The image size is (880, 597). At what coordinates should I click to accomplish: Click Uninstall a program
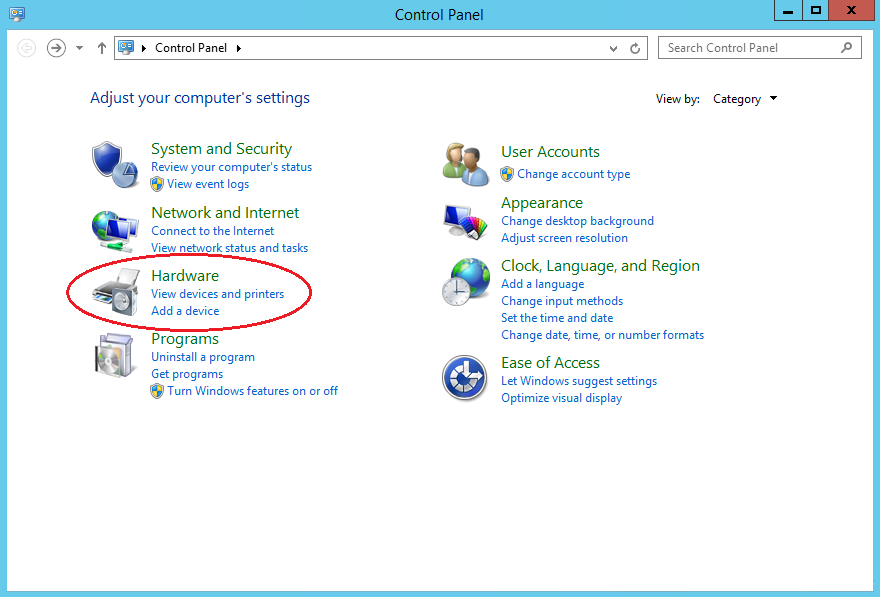[203, 356]
